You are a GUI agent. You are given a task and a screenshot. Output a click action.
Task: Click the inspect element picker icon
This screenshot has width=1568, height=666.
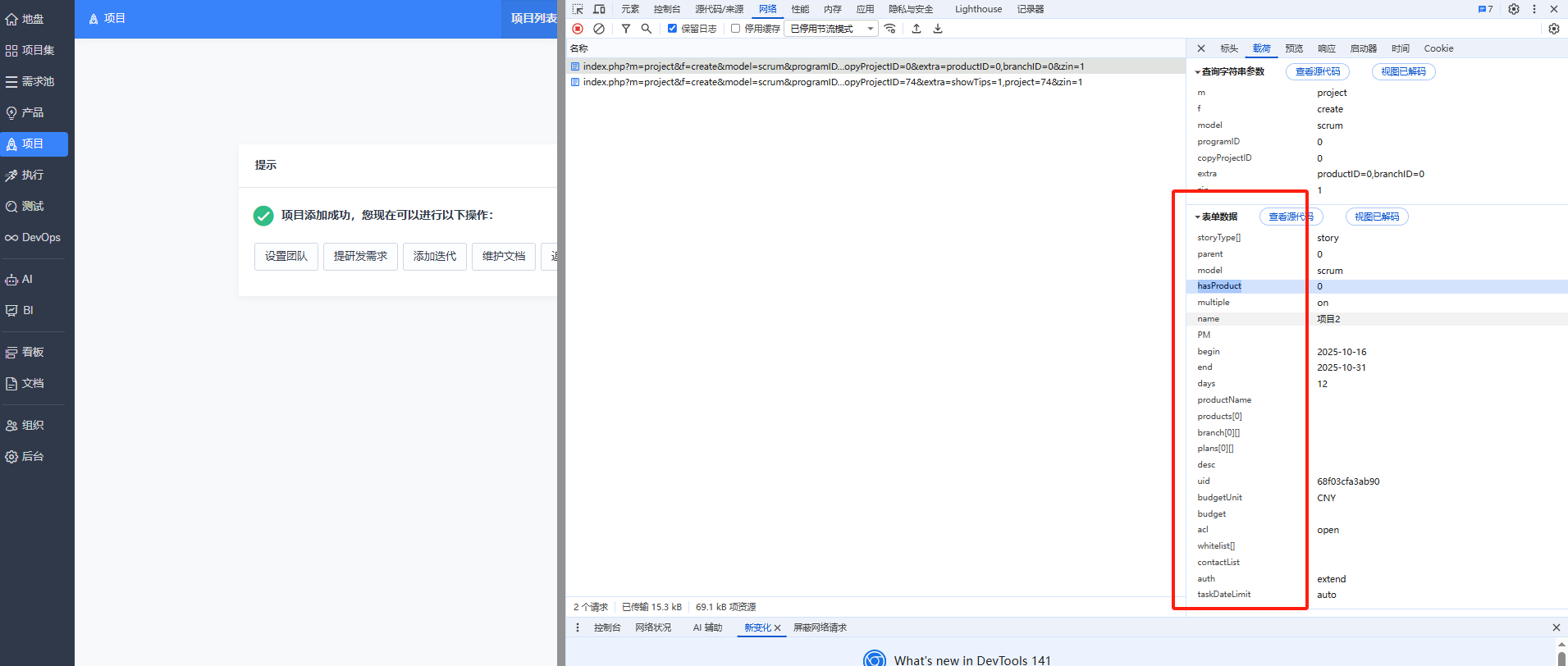578,9
